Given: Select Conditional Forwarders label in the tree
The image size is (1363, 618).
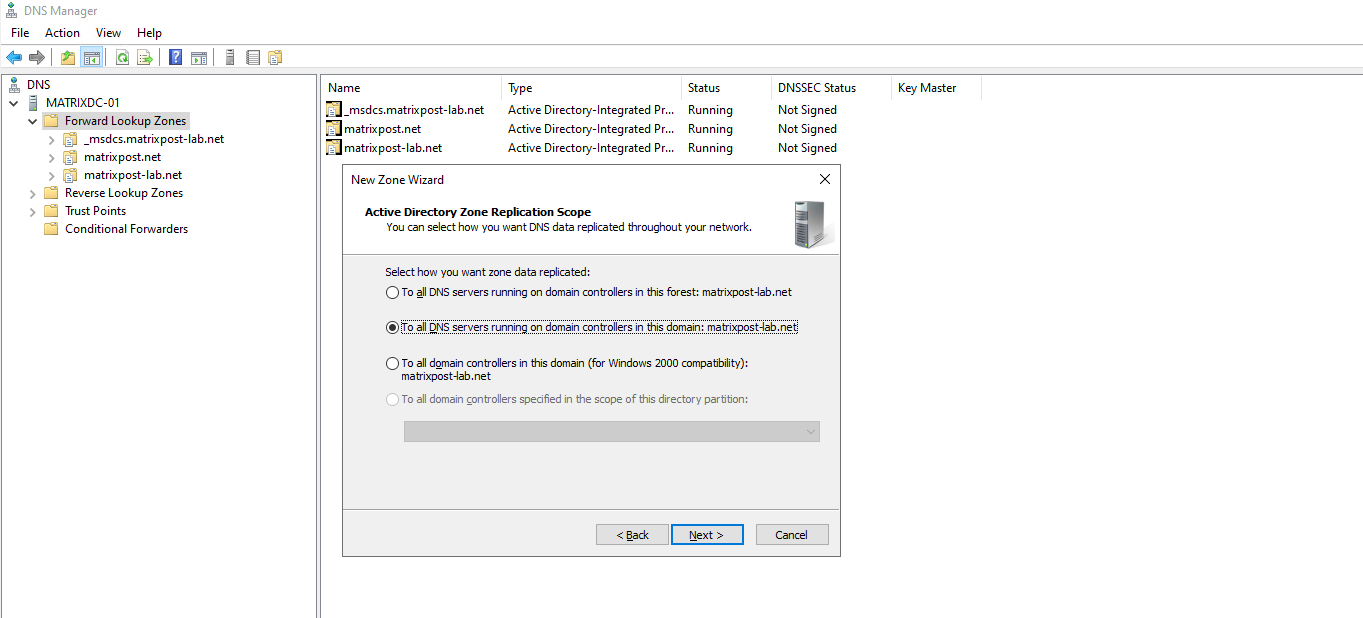Looking at the screenshot, I should (x=126, y=229).
